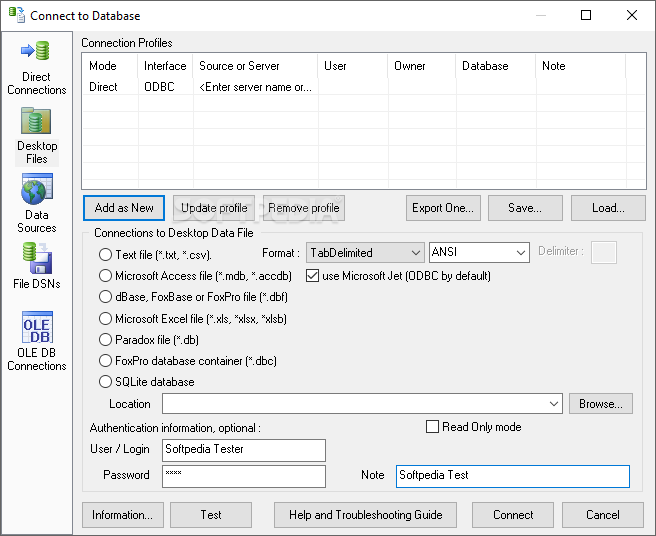Close the Connect to Database window
Screen dimensions: 656x536
tap(632, 15)
